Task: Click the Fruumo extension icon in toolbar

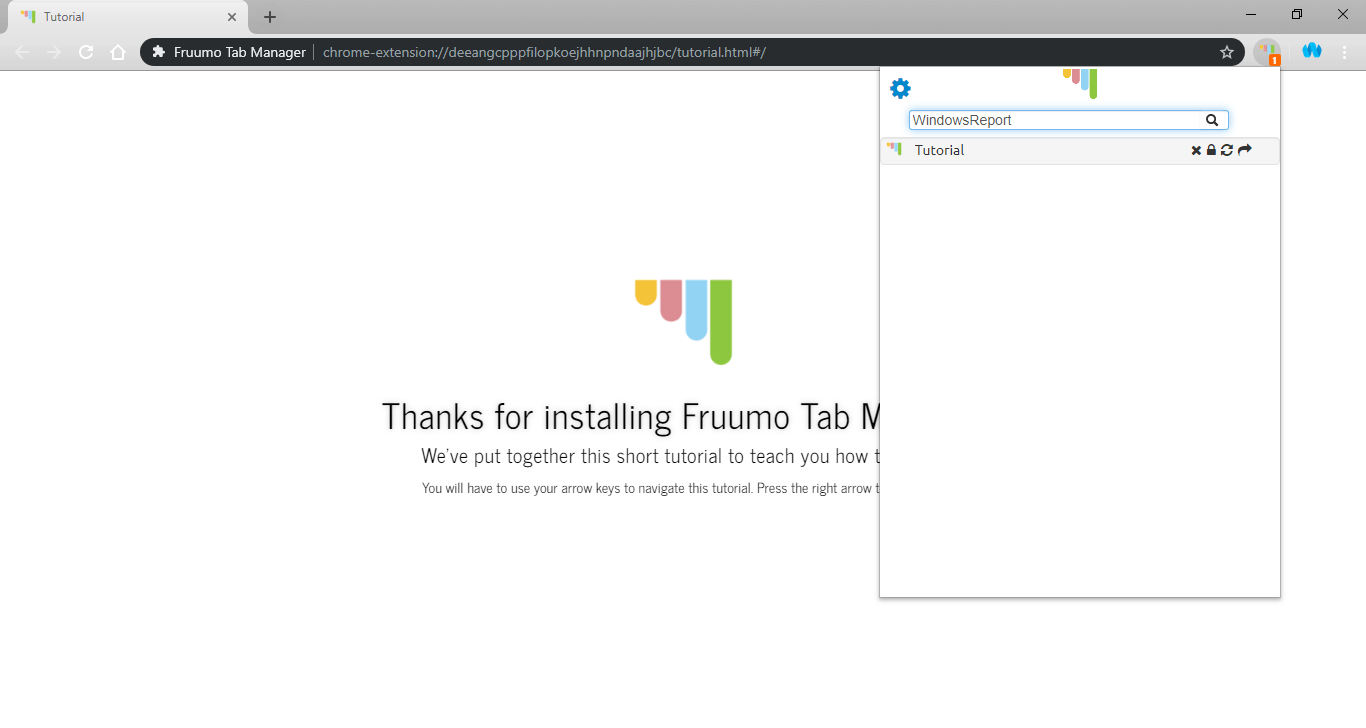Action: click(1267, 52)
